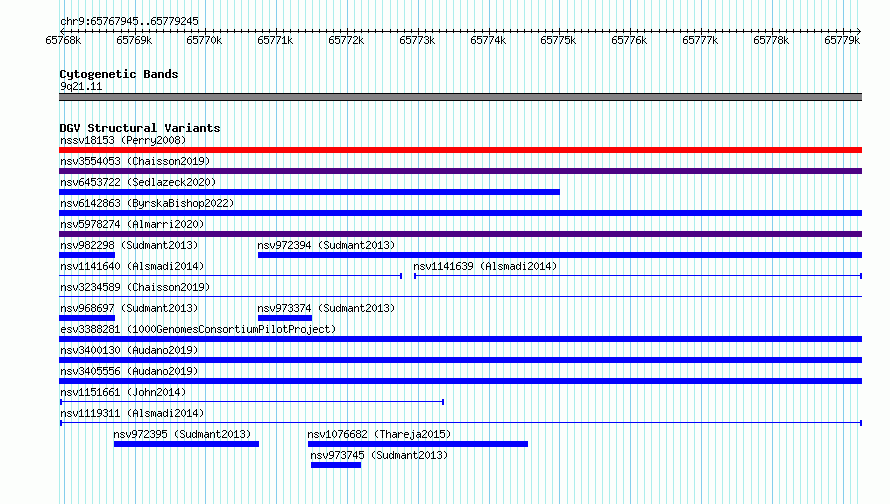Click the 65770k ruler tick label

pyautogui.click(x=204, y=40)
